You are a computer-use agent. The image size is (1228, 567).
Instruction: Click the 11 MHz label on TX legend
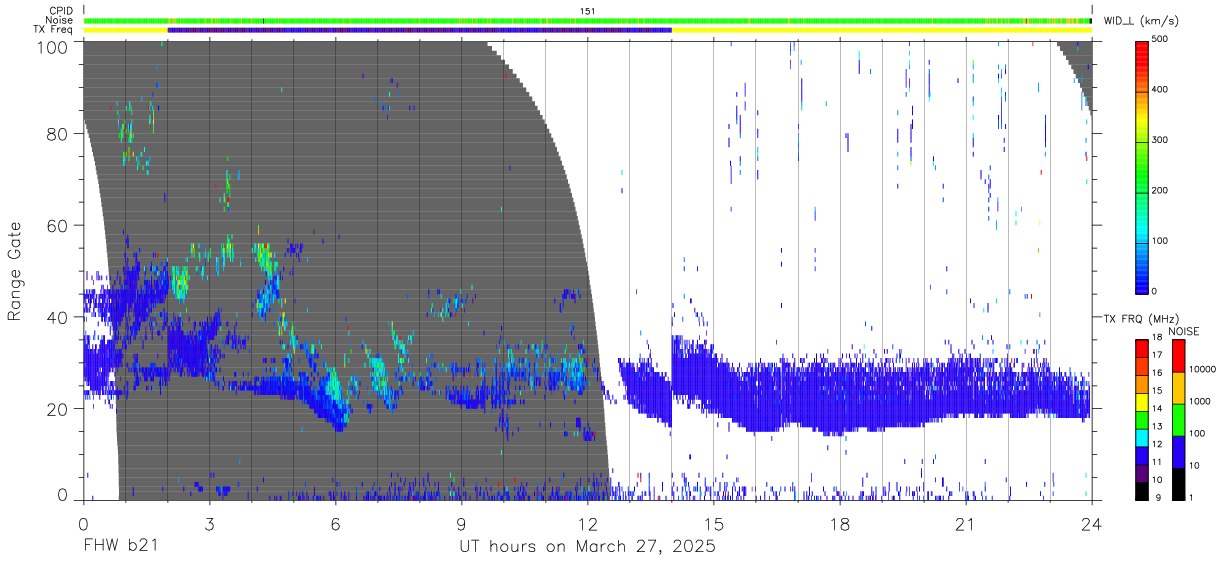[1159, 462]
